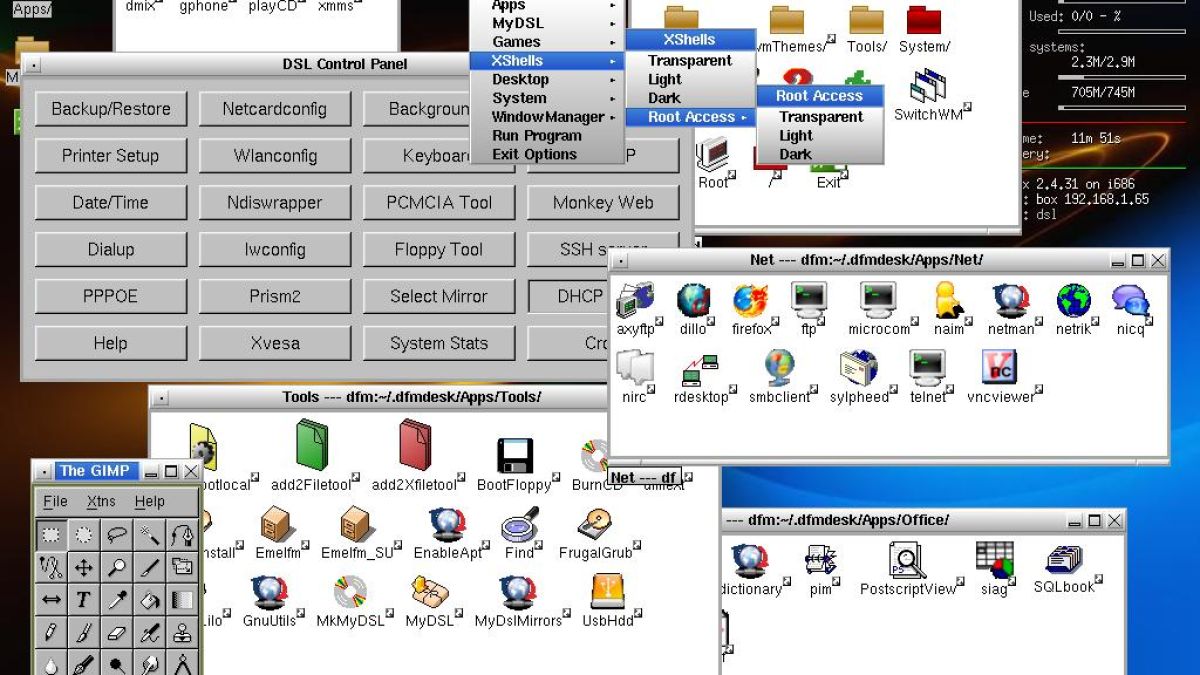Image resolution: width=1200 pixels, height=675 pixels.
Task: Click the Net window title bar
Action: [x=866, y=260]
